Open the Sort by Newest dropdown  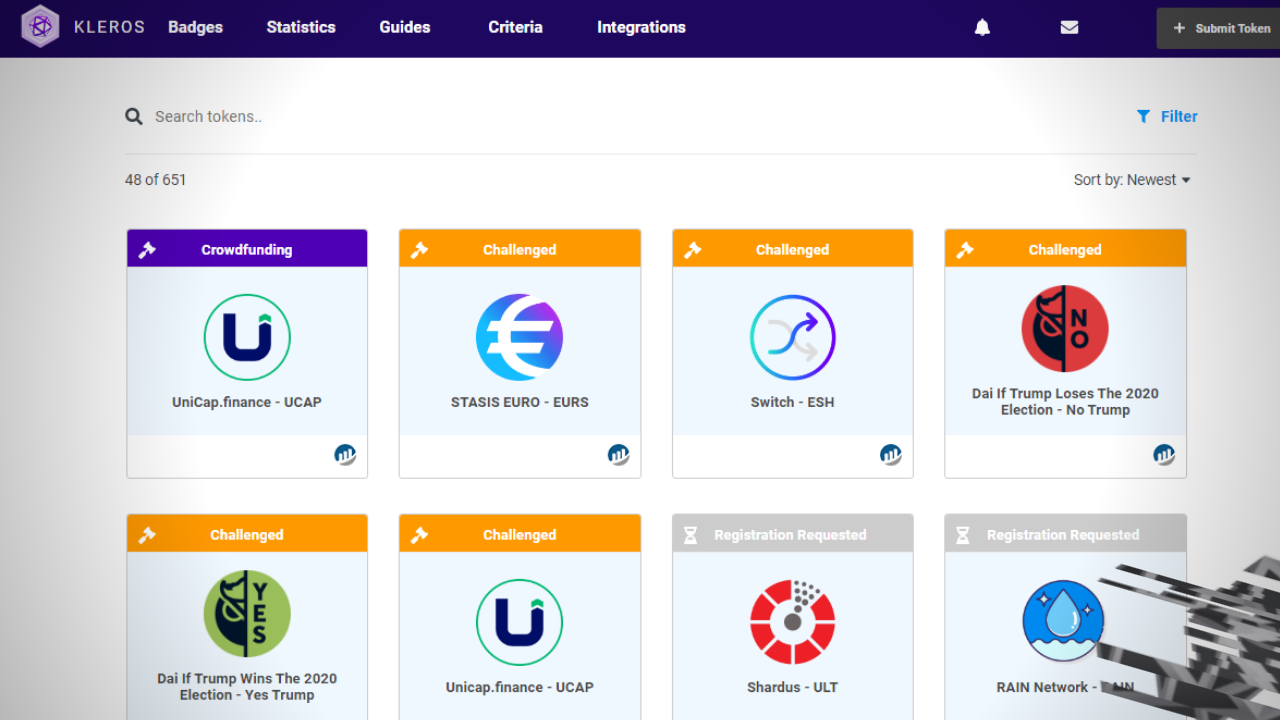tap(1132, 180)
